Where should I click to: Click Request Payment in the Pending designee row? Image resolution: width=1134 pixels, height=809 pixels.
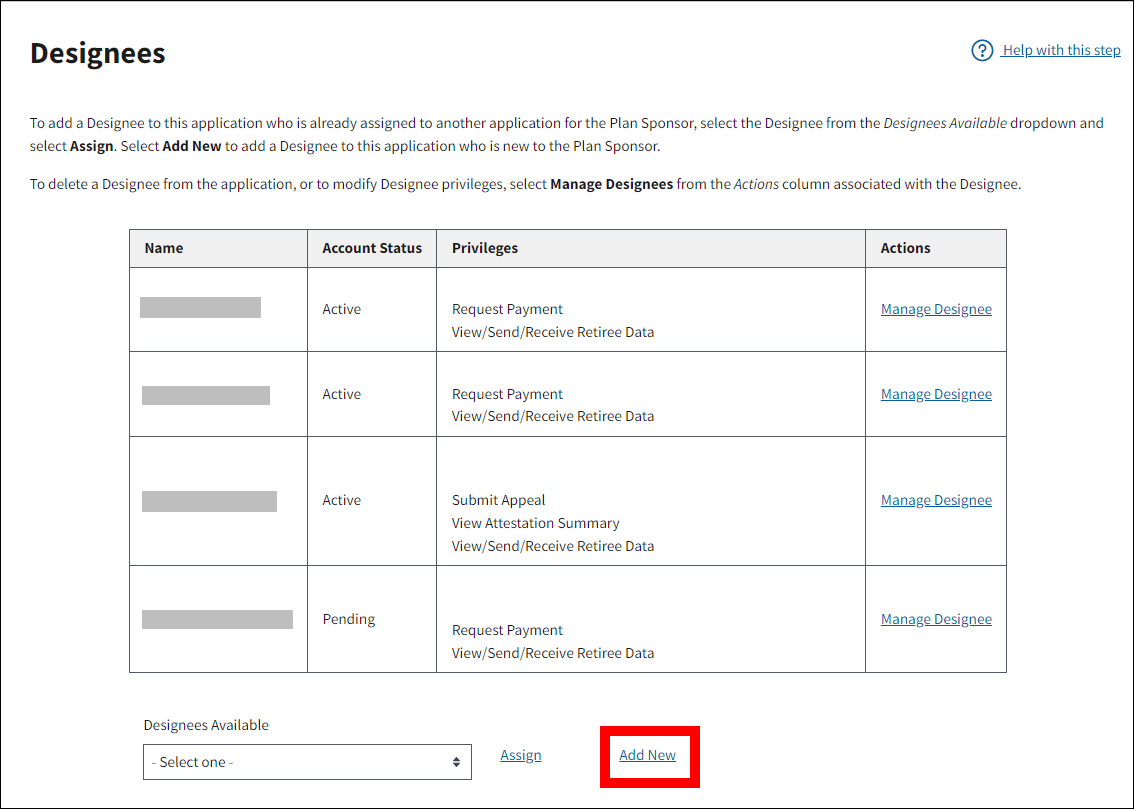coord(507,630)
